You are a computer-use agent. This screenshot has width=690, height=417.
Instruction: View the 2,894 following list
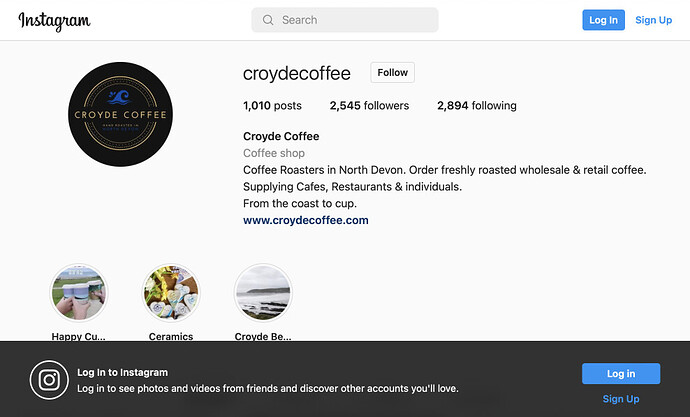pyautogui.click(x=477, y=106)
